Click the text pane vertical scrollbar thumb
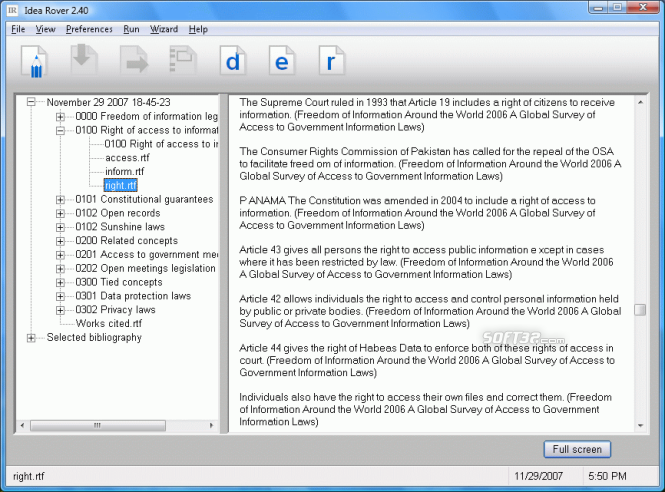This screenshot has width=665, height=492. (640, 310)
